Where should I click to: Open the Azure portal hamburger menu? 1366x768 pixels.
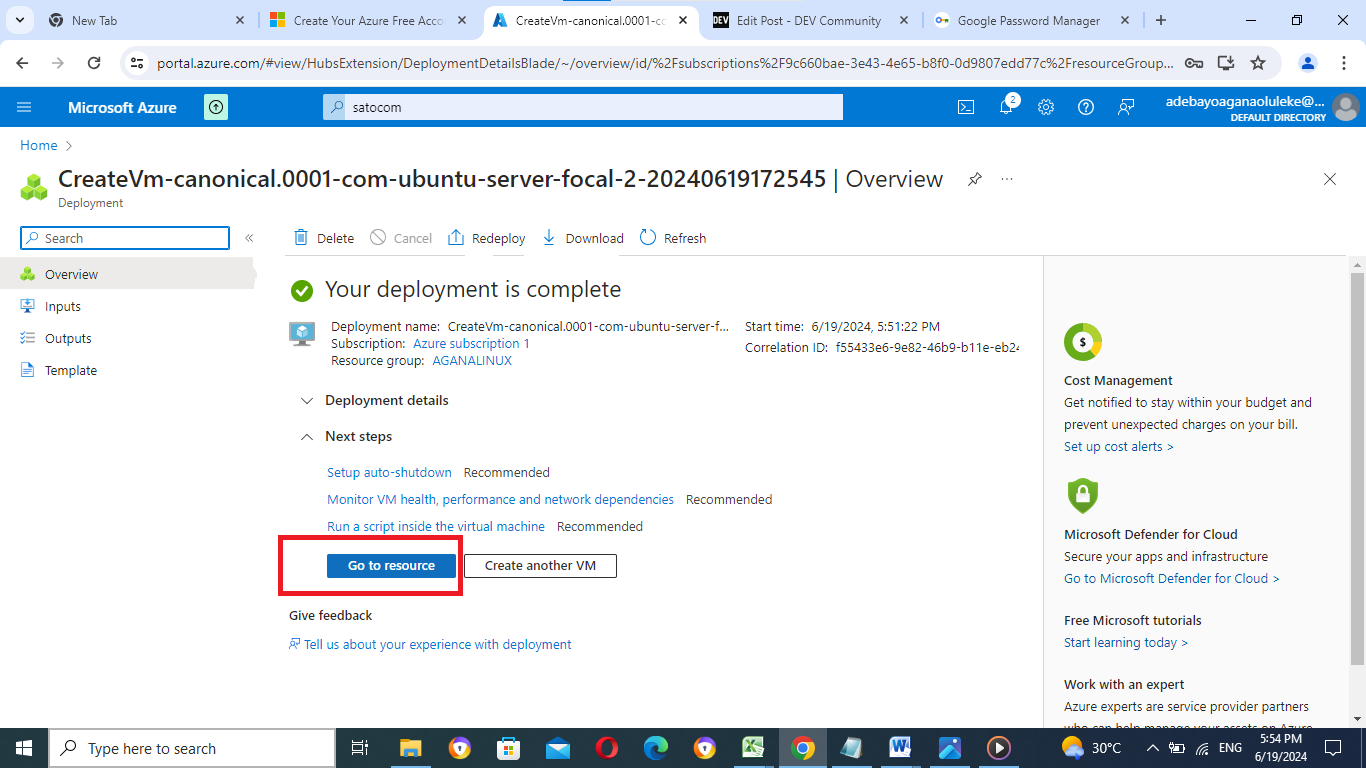pyautogui.click(x=25, y=107)
